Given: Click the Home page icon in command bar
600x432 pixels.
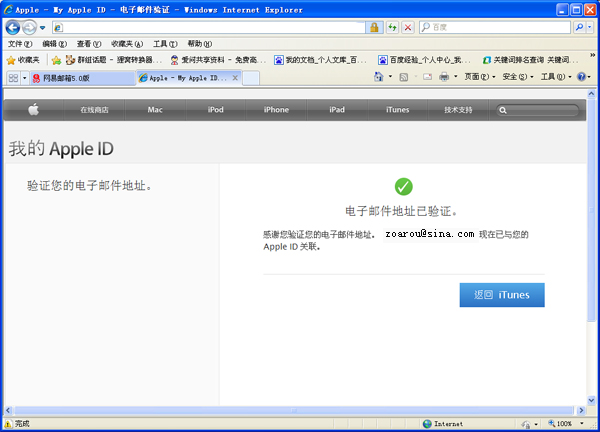Looking at the screenshot, I should pyautogui.click(x=379, y=77).
